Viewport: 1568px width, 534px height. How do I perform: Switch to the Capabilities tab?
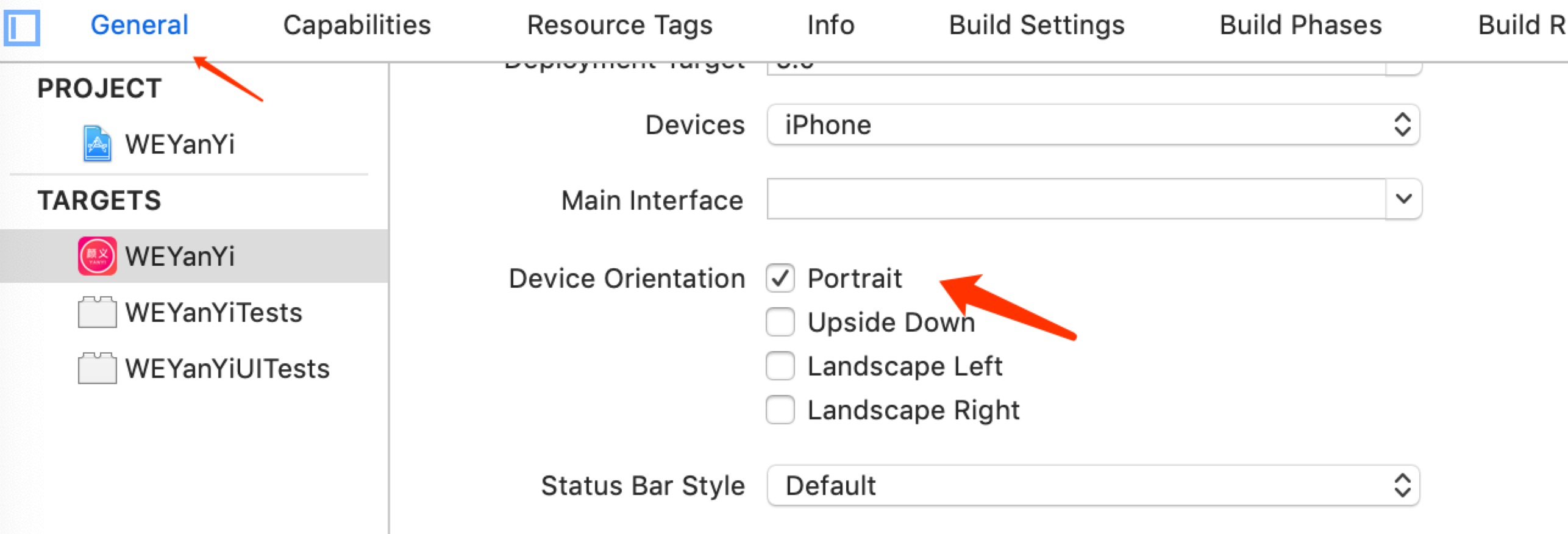pos(357,26)
